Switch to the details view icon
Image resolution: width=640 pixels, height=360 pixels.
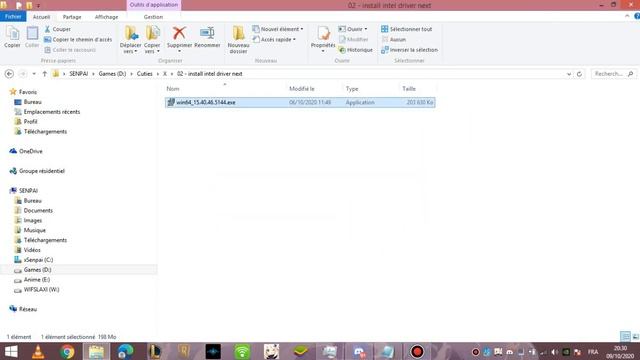625,336
